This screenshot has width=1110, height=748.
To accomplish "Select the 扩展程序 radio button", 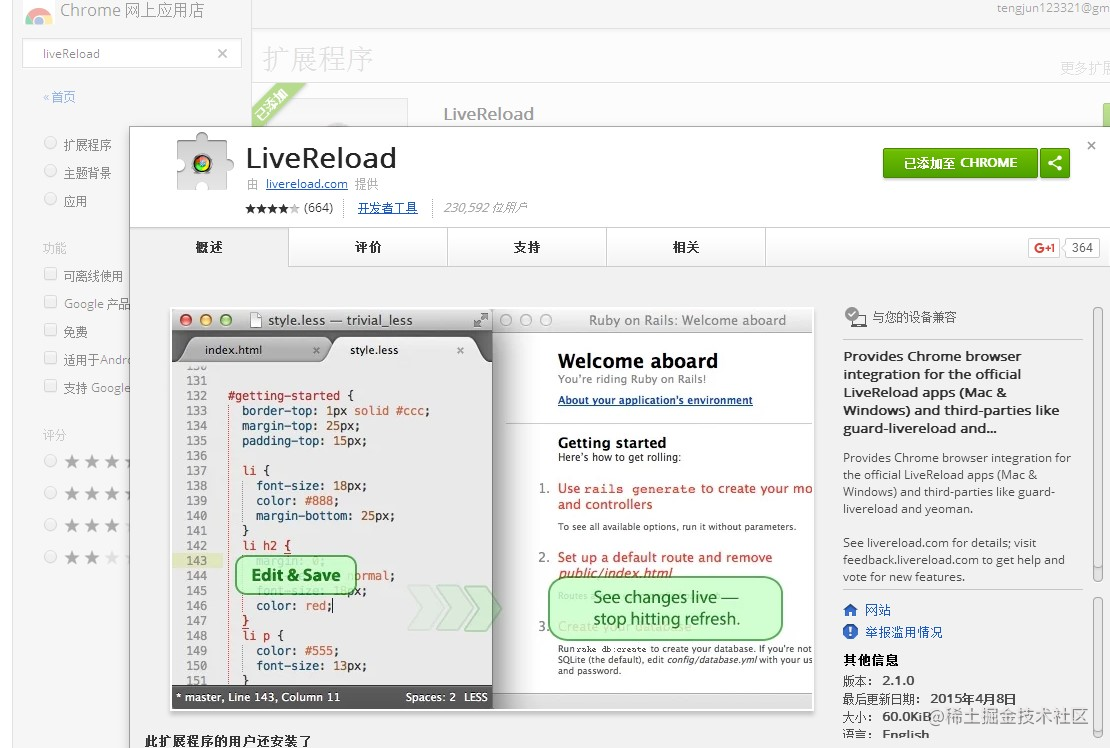I will click(50, 143).
